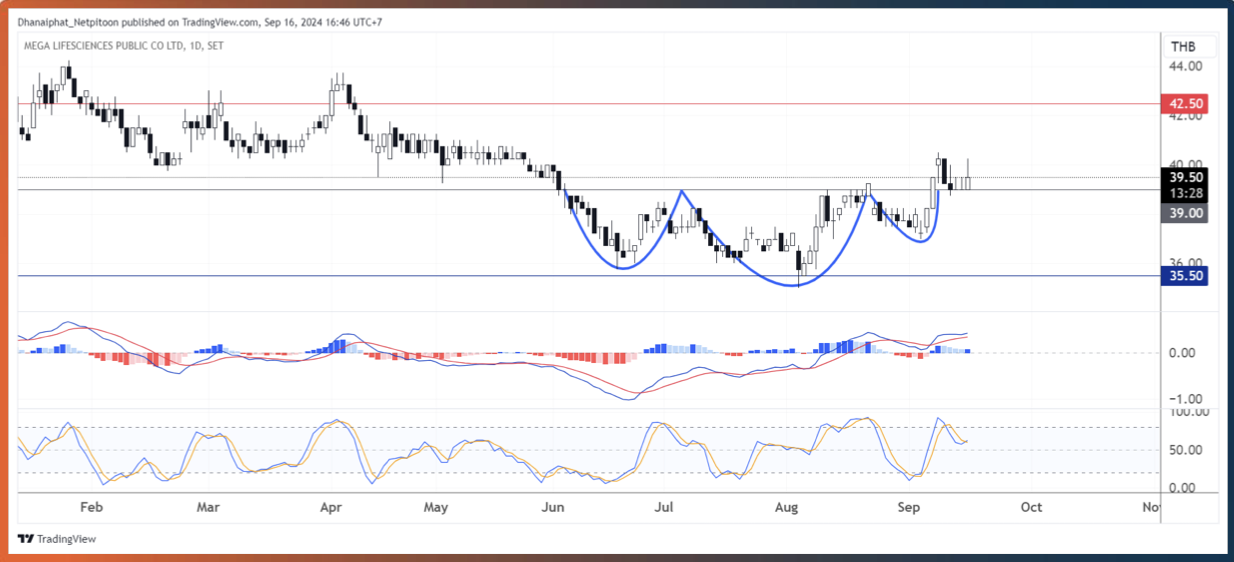Image resolution: width=1234 pixels, height=562 pixels.
Task: Click the Oct label on time axis
Action: (x=1031, y=507)
